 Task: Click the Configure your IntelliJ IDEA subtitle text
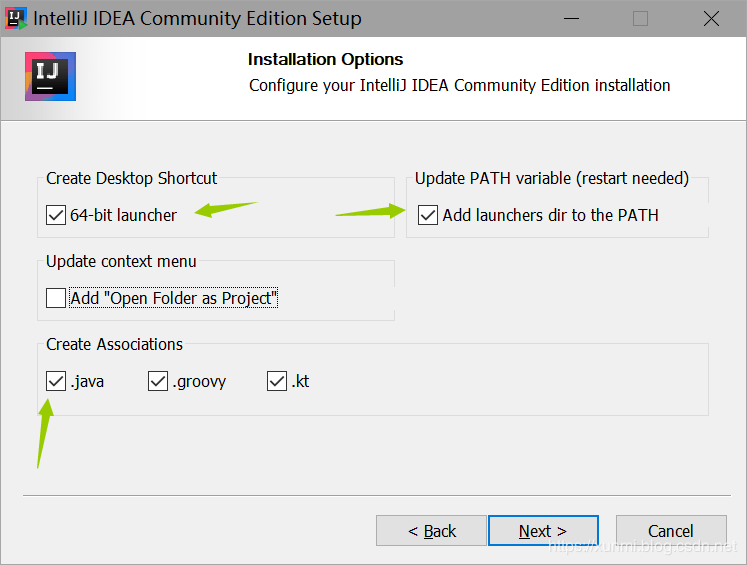(x=459, y=85)
